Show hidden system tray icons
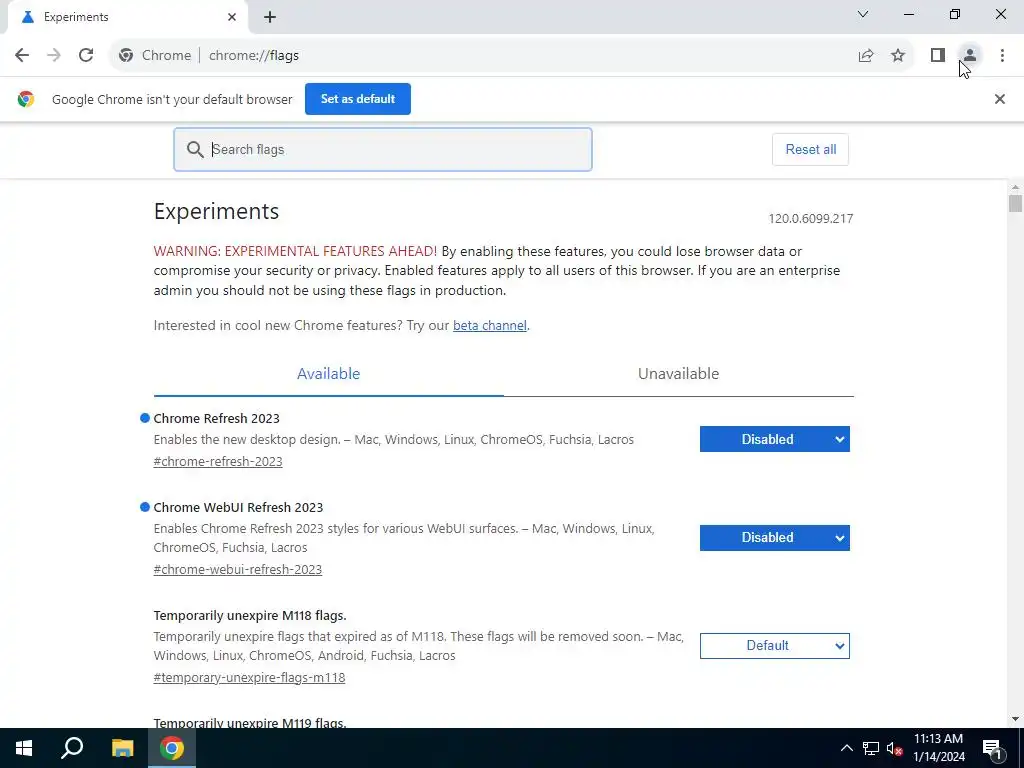This screenshot has height=768, width=1024. (846, 748)
